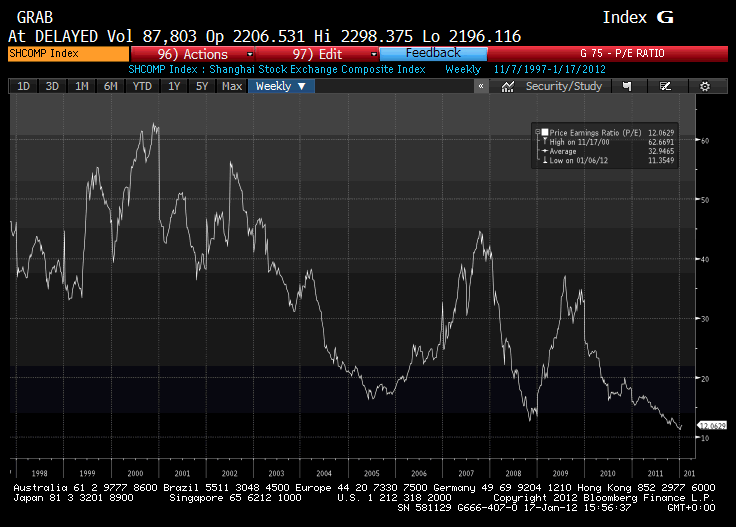
Task: Click the last value tag 12.0629
Action: coord(713,426)
